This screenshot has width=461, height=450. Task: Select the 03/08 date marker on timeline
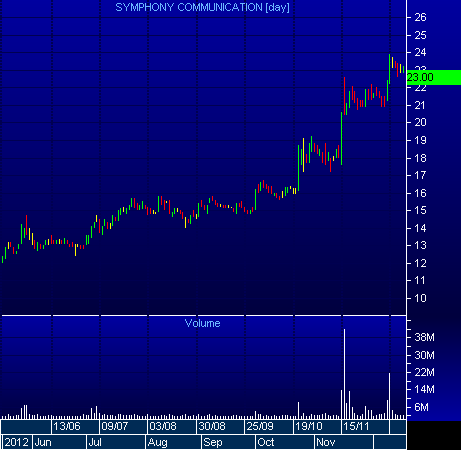tap(163, 426)
